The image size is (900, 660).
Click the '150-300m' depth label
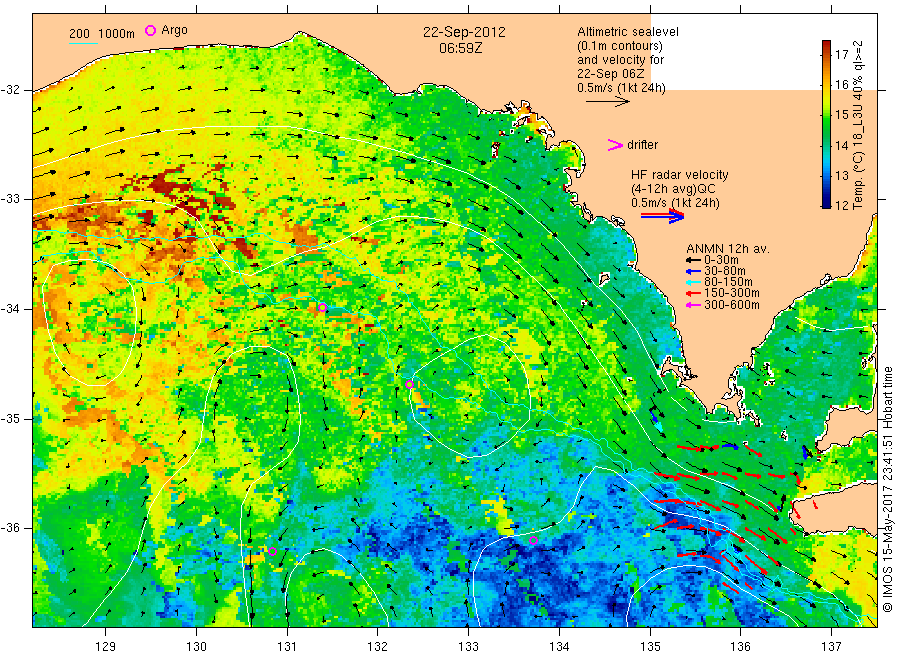point(732,293)
